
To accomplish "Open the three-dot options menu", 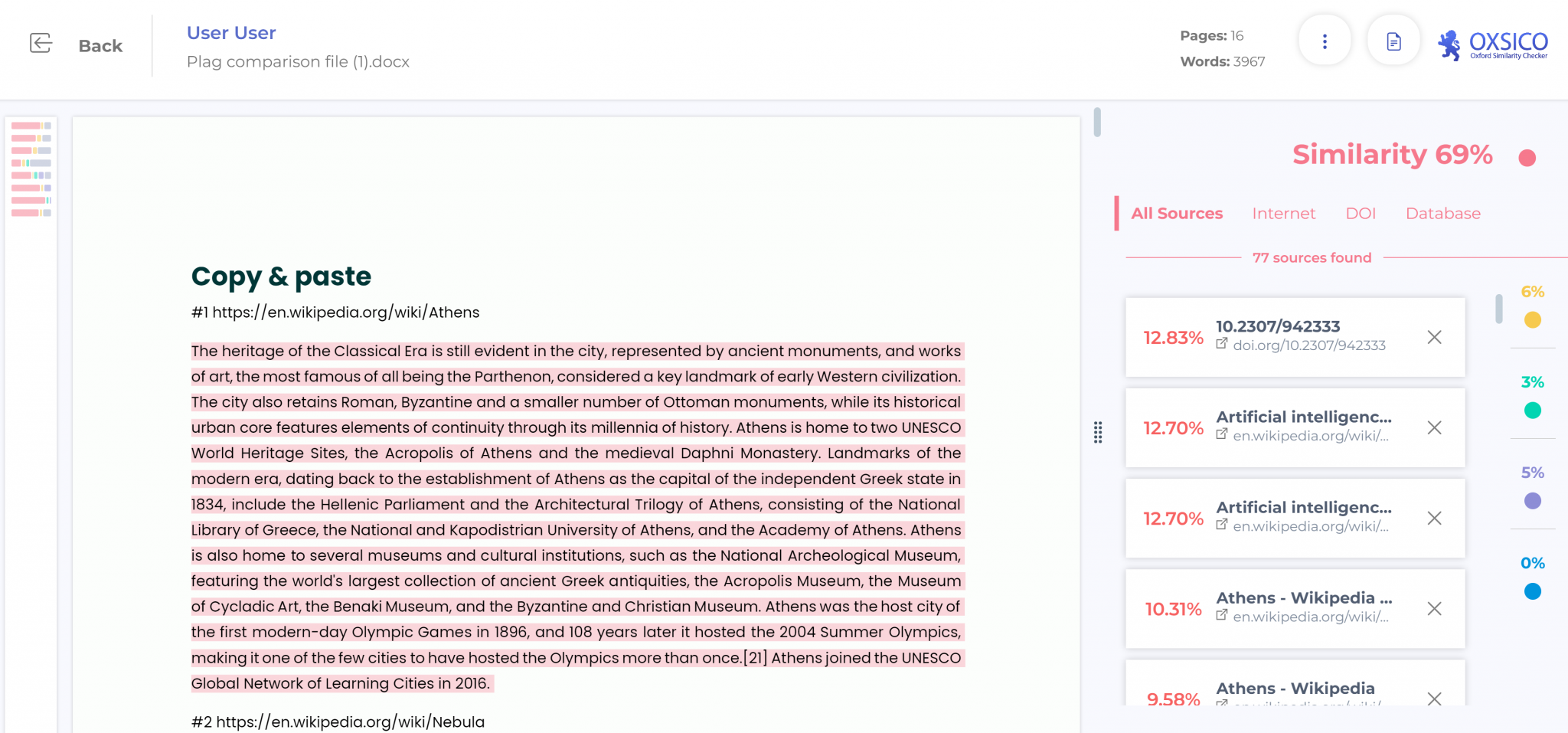I will 1325,41.
